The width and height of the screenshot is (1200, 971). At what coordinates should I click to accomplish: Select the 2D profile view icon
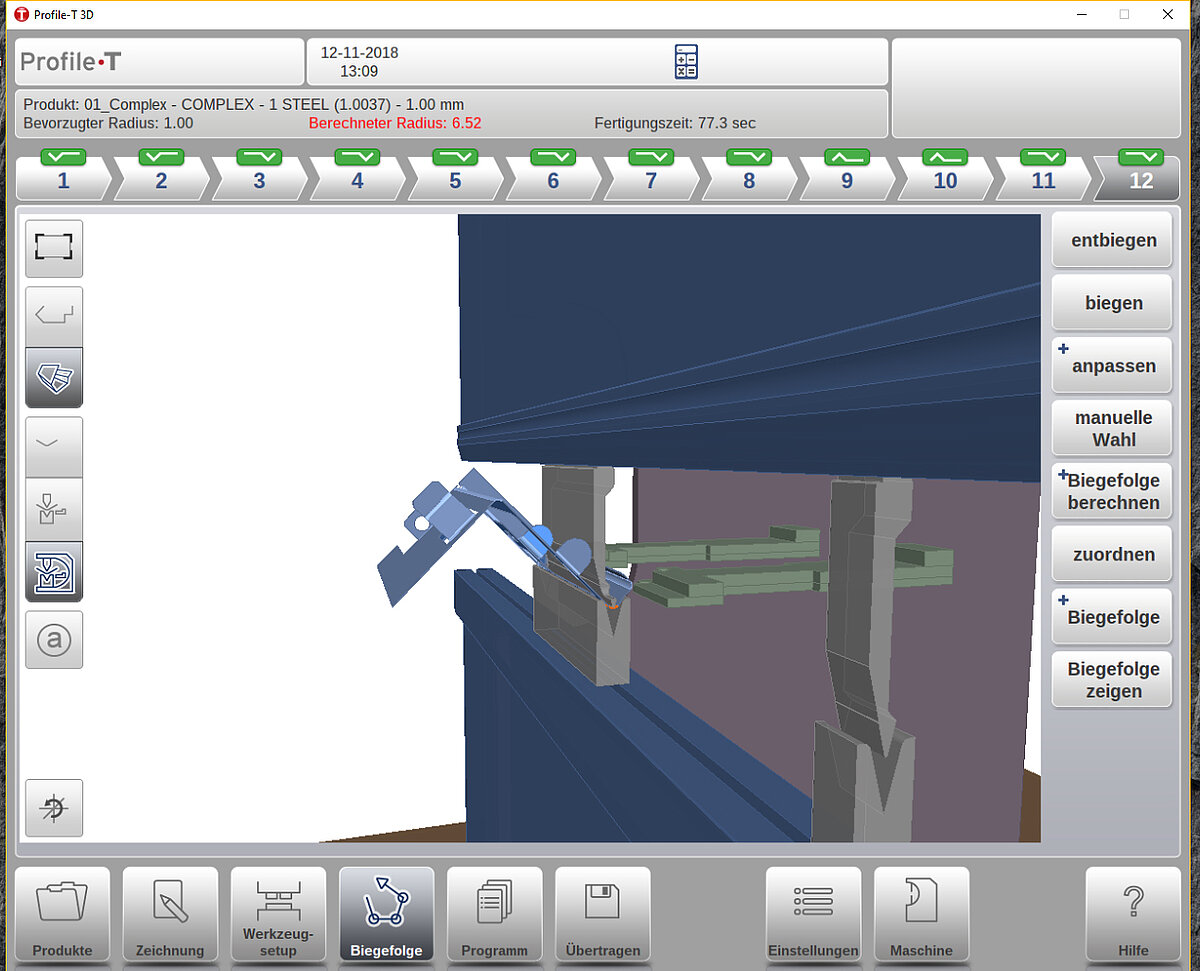(x=54, y=316)
